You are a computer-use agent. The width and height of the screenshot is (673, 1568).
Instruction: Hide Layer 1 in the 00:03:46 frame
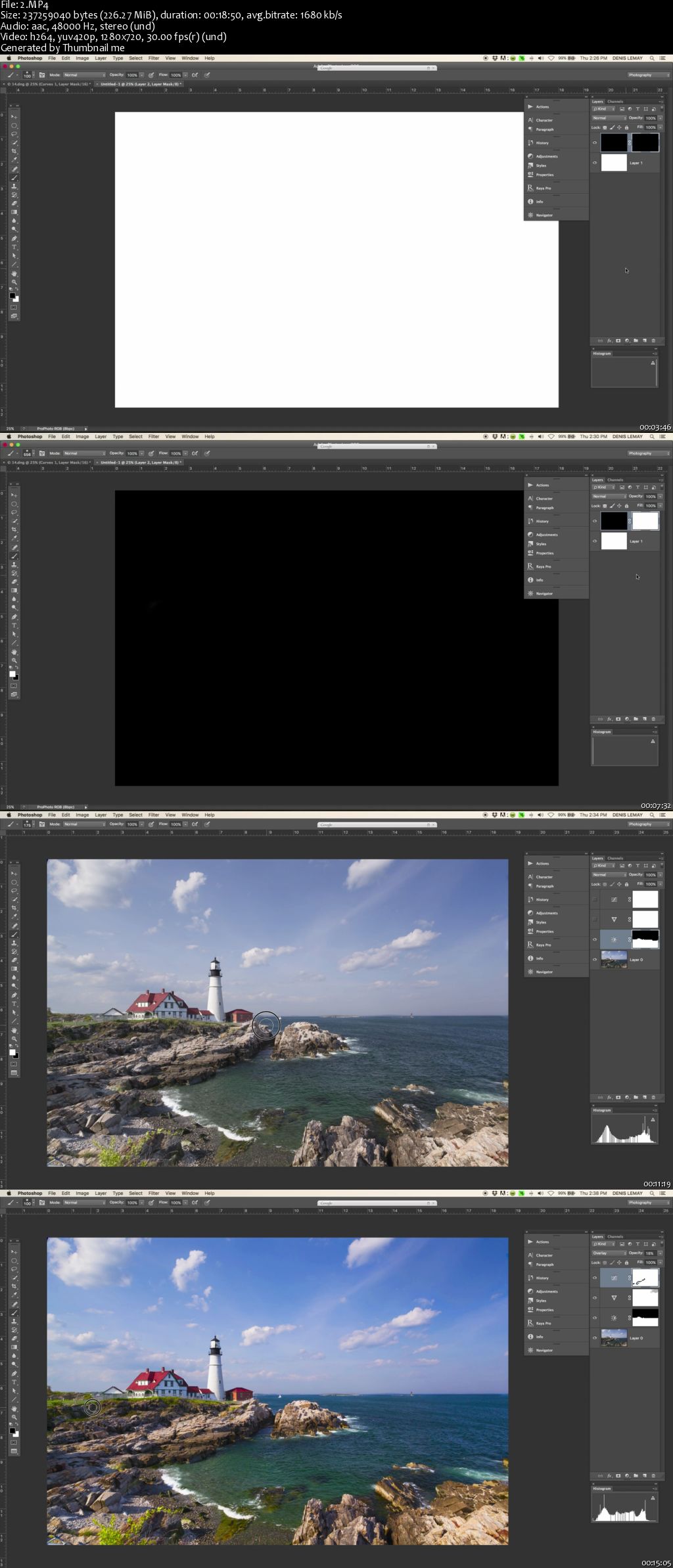tap(595, 163)
